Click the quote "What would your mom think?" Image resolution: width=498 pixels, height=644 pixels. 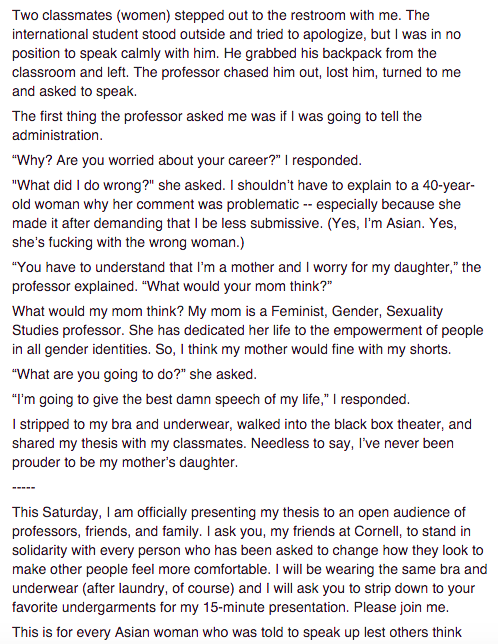[x=237, y=286]
